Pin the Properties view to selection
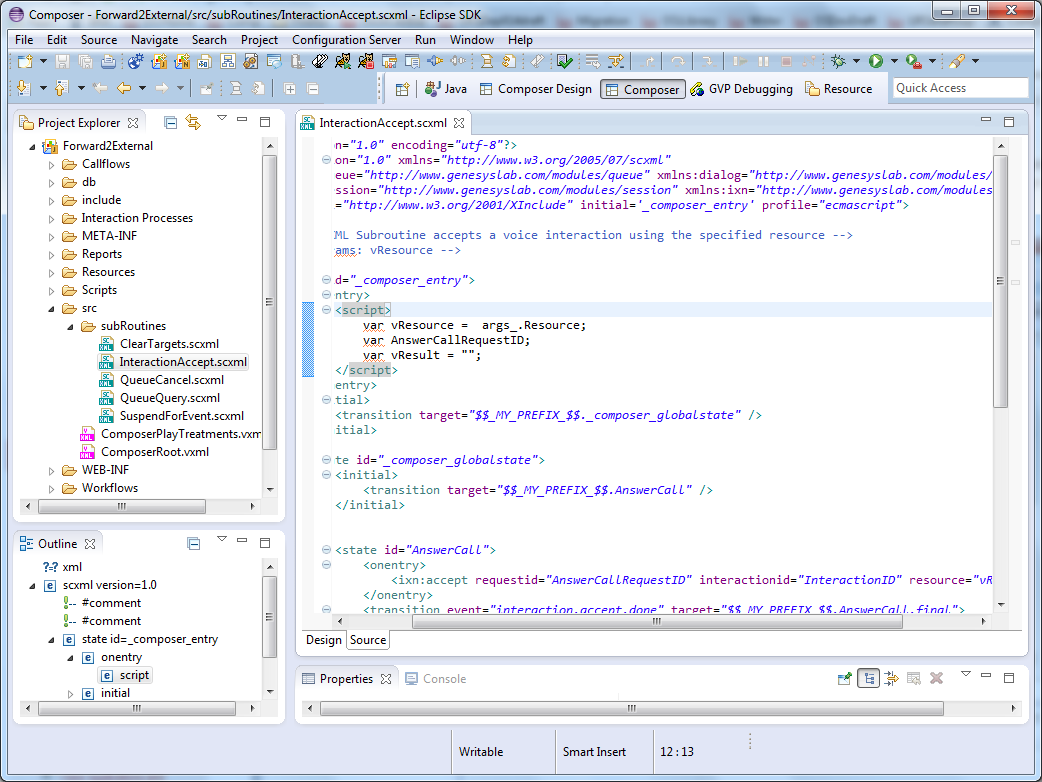Screen dimensions: 1042x782 point(845,678)
